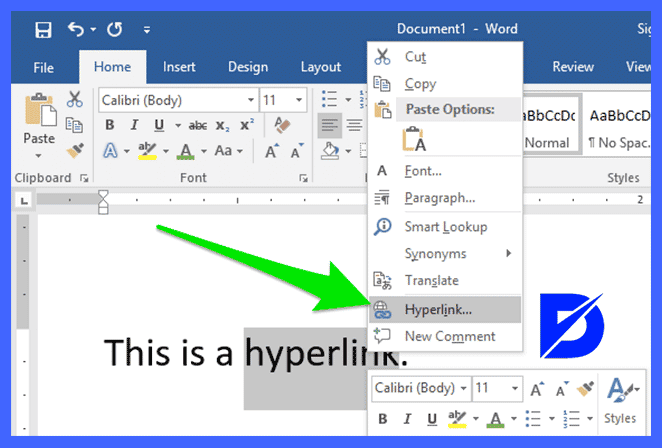This screenshot has height=448, width=662.
Task: Open ribbon font color dropdown arrow
Action: click(x=204, y=151)
